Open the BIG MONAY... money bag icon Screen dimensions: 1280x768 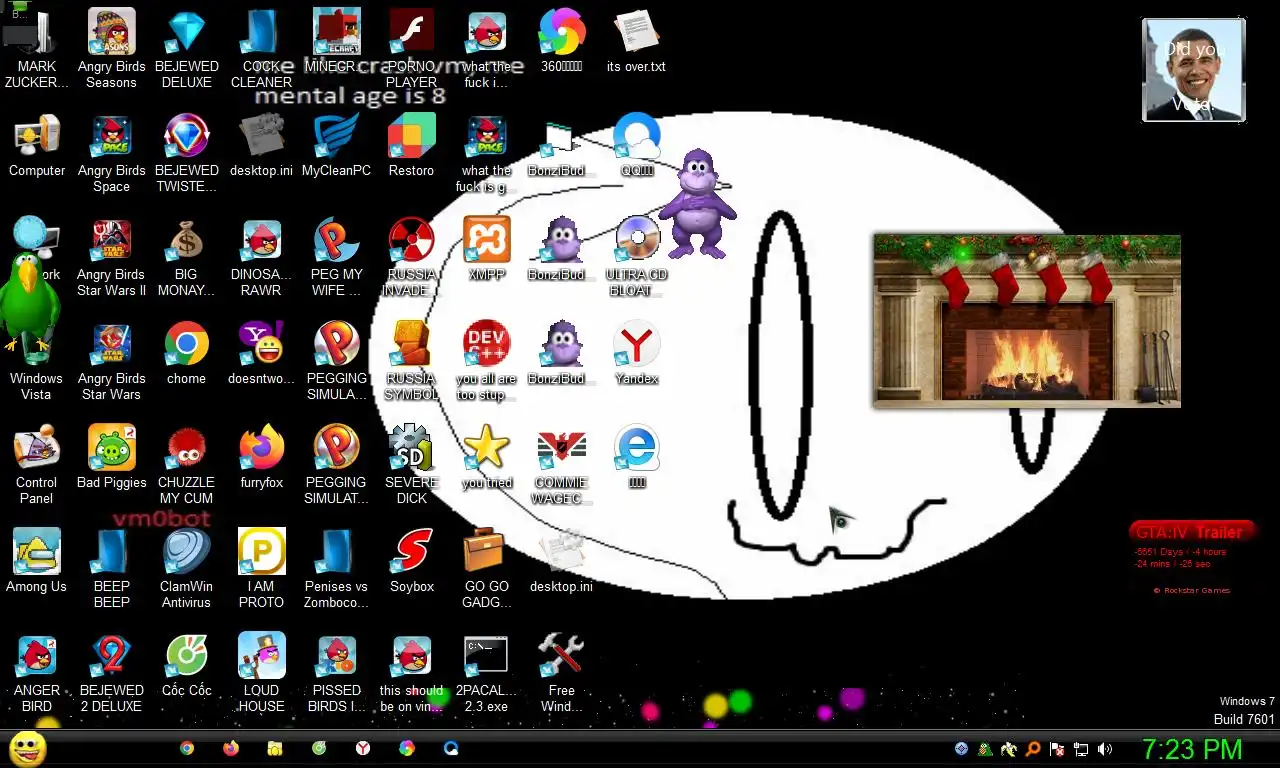click(x=186, y=256)
